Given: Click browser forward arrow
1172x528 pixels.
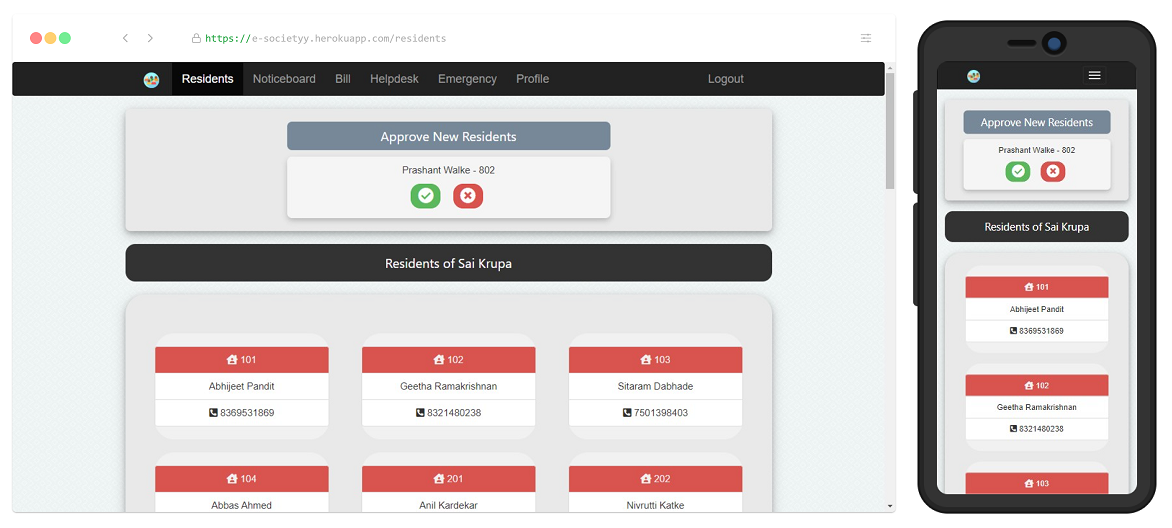Looking at the screenshot, I should coord(150,38).
